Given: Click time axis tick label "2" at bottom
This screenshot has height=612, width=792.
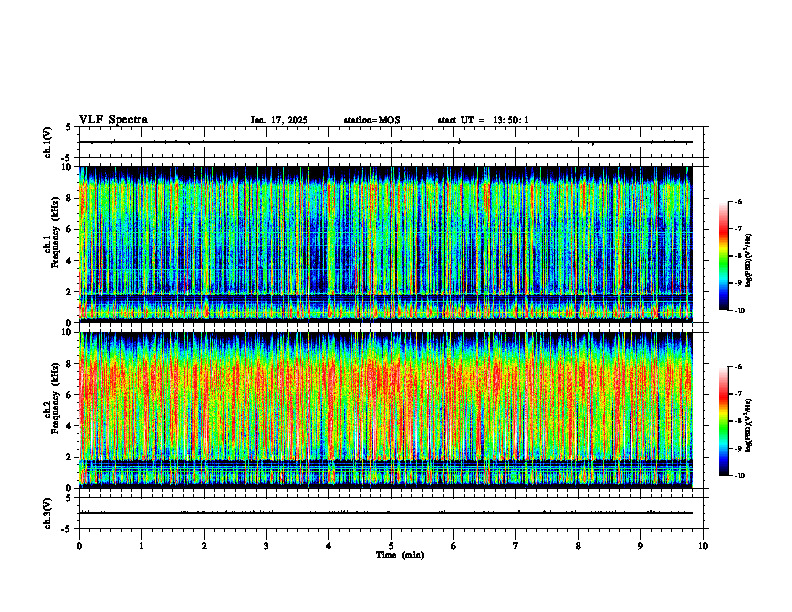Looking at the screenshot, I should 204,546.
